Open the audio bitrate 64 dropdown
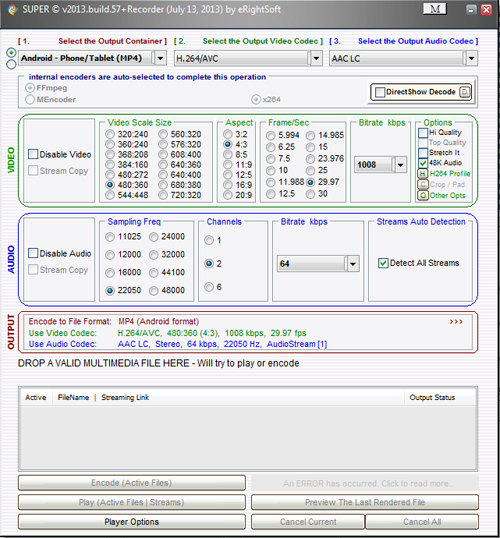This screenshot has width=500, height=538. coord(352,264)
